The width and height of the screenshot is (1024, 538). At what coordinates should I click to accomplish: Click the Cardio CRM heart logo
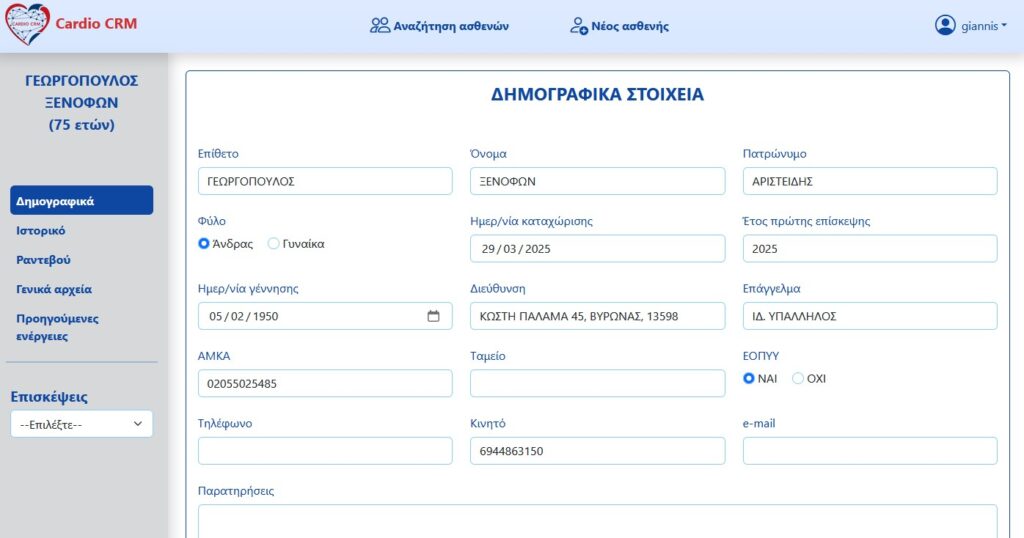point(27,25)
